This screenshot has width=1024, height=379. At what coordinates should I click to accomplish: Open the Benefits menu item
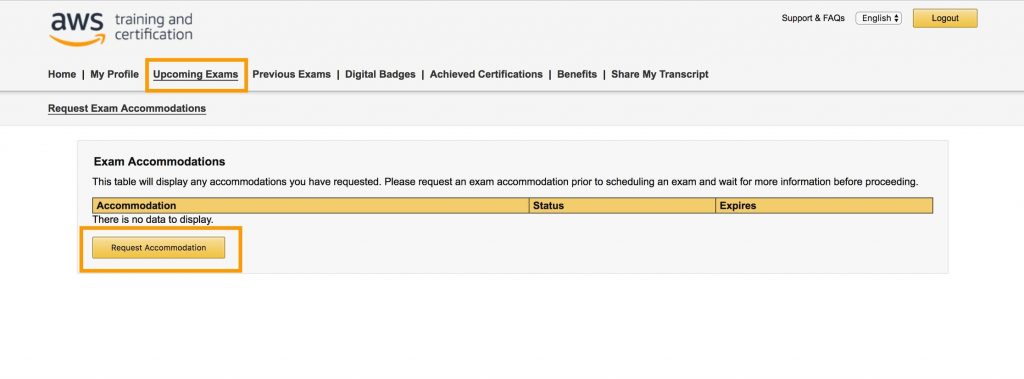coord(577,74)
